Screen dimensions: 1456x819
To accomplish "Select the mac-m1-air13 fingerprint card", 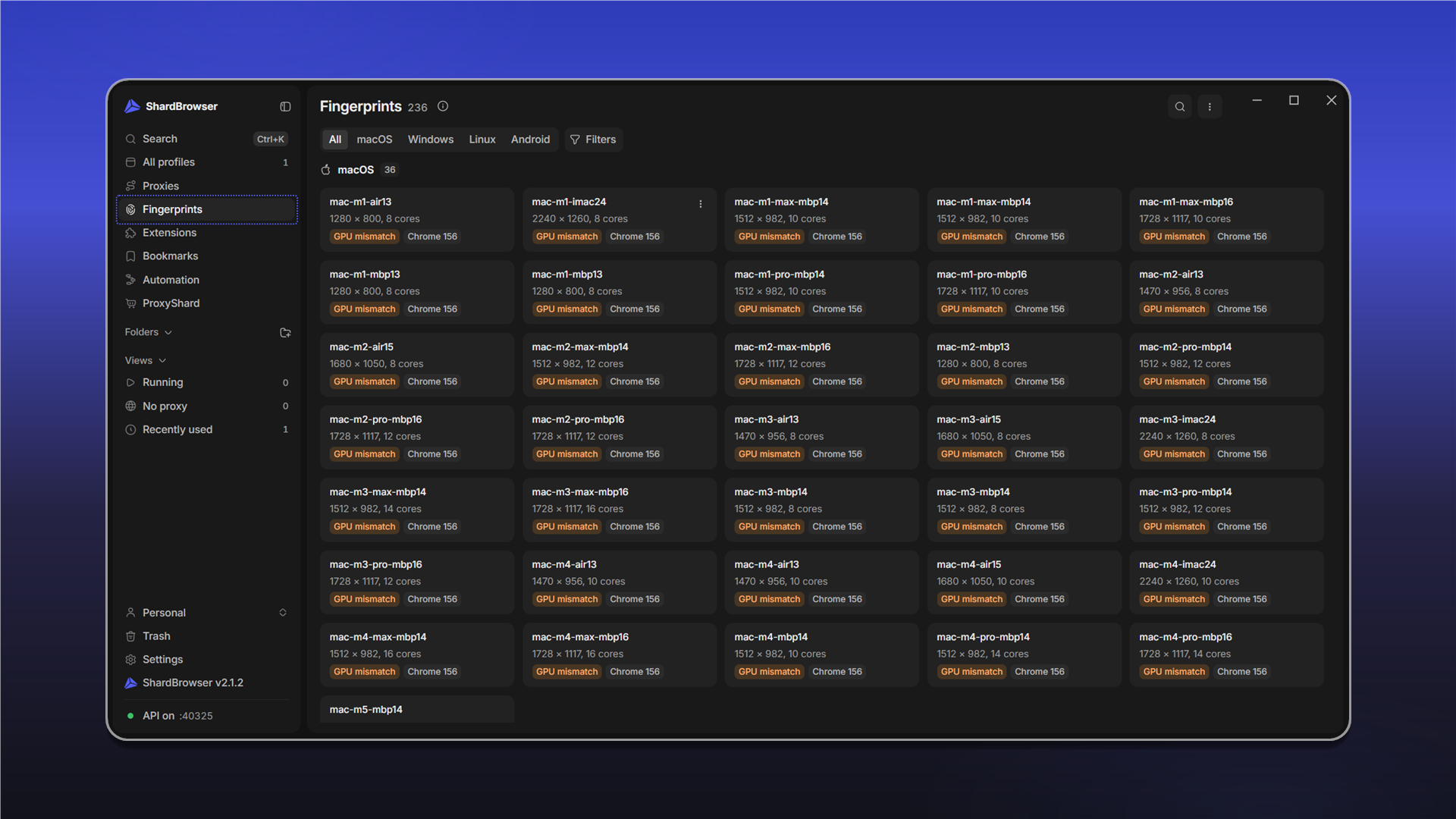I will click(x=417, y=220).
